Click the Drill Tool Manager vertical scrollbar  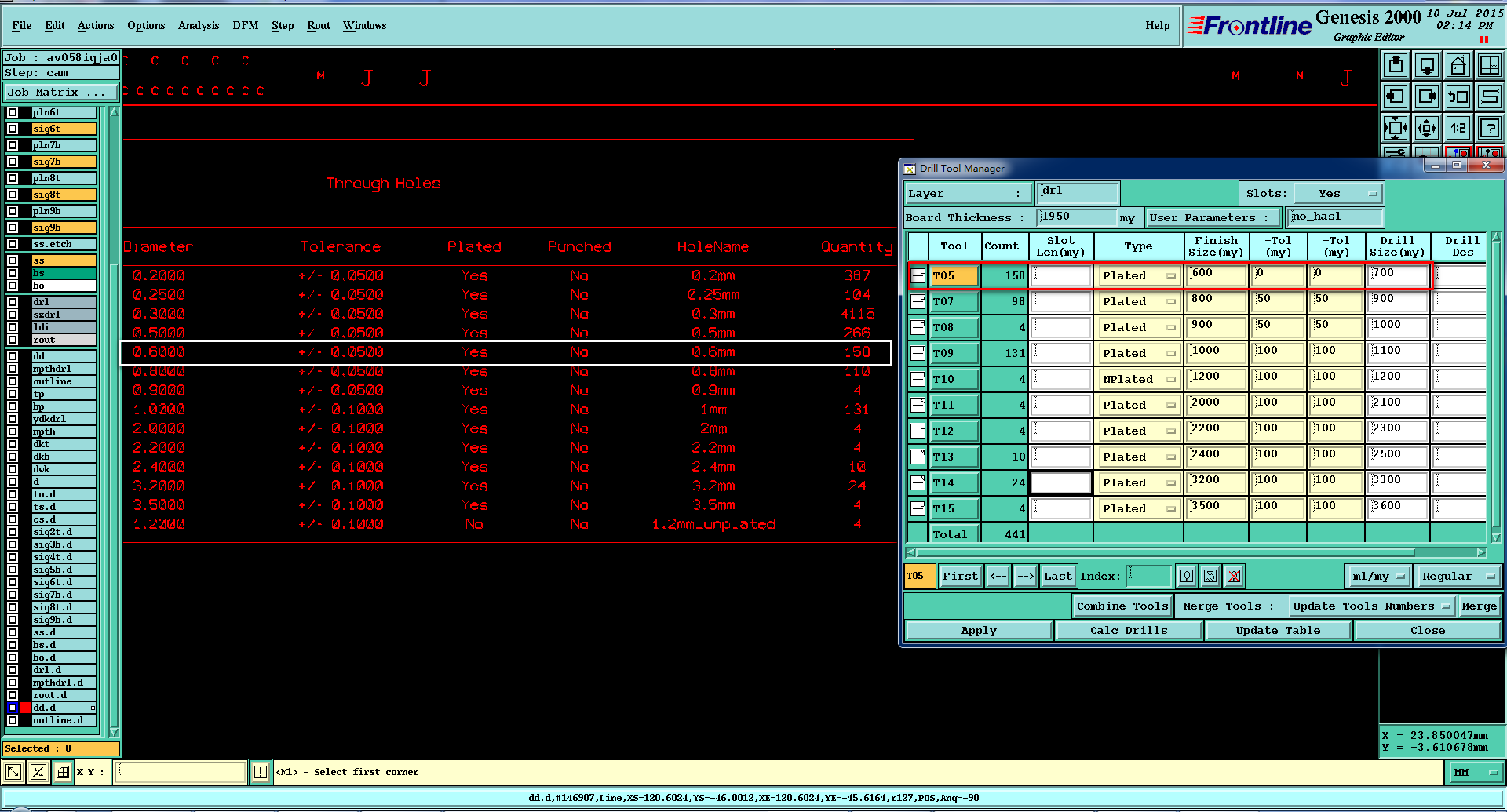point(1496,388)
